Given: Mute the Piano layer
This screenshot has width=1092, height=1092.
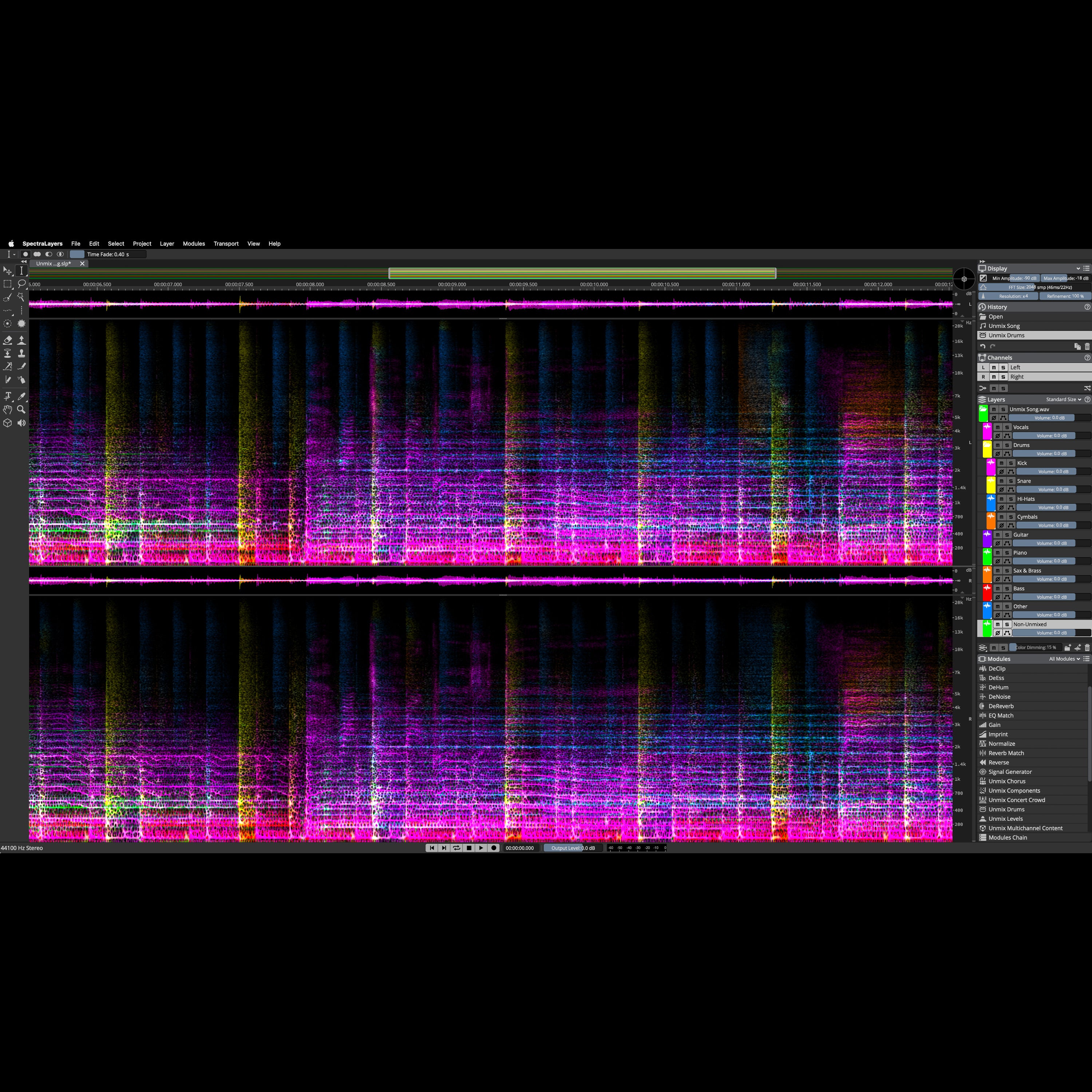Looking at the screenshot, I should point(998,553).
